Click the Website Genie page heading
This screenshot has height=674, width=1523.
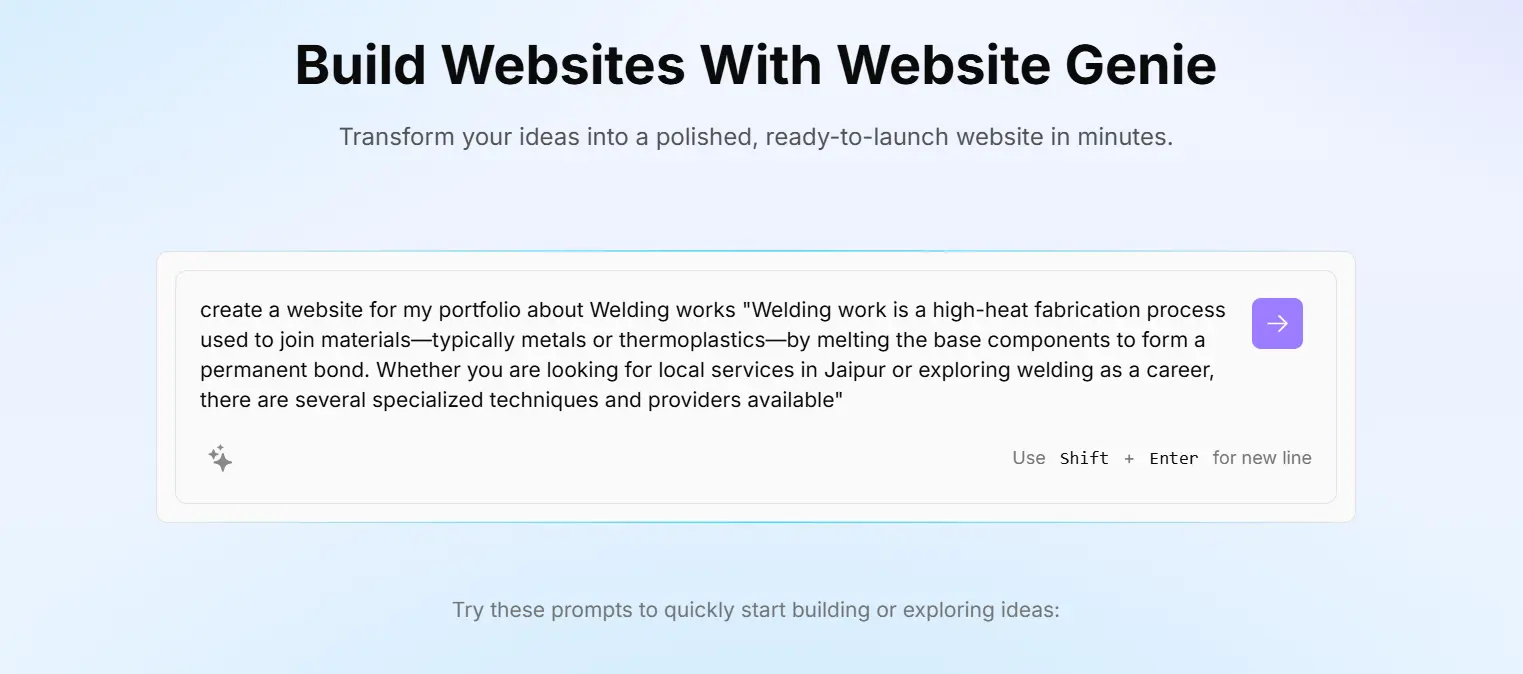tap(755, 65)
